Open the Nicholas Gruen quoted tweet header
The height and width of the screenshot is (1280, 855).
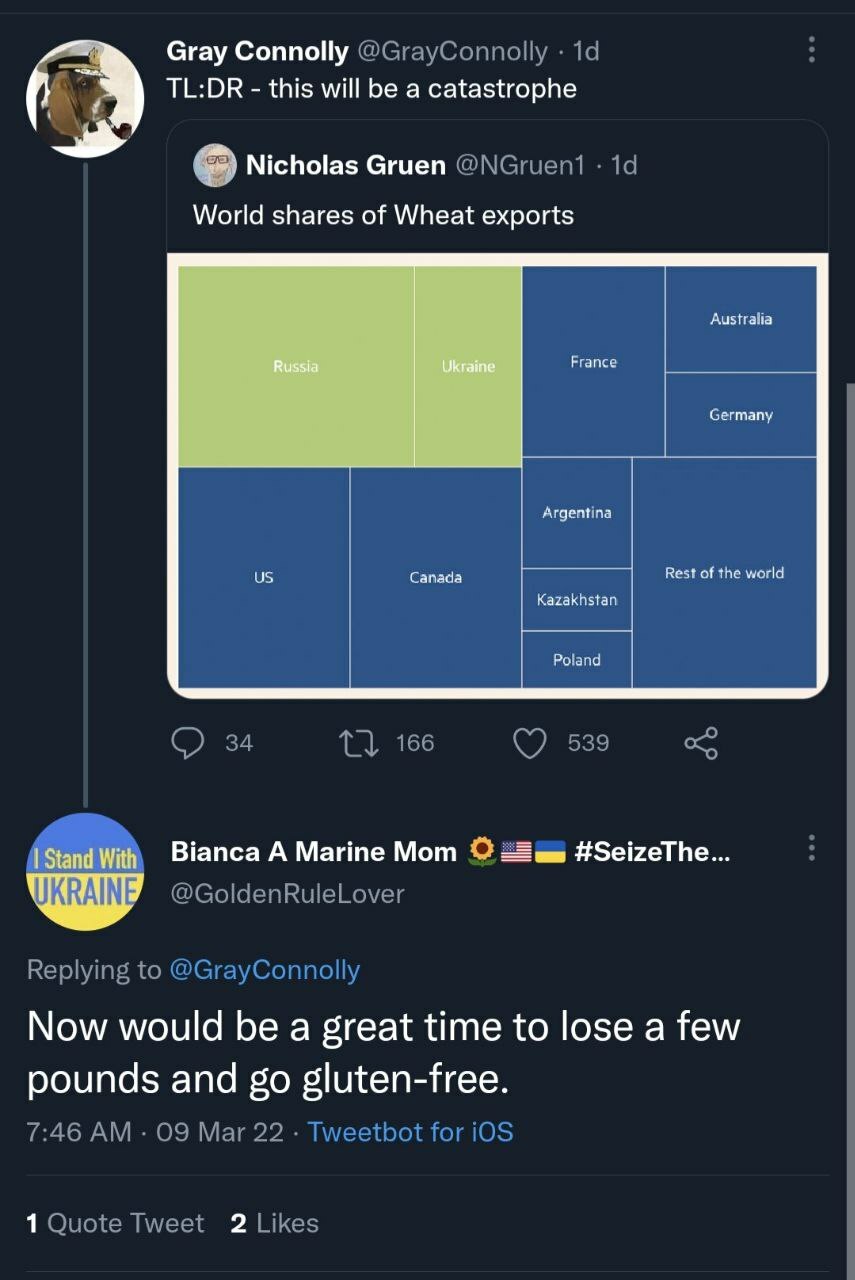345,165
